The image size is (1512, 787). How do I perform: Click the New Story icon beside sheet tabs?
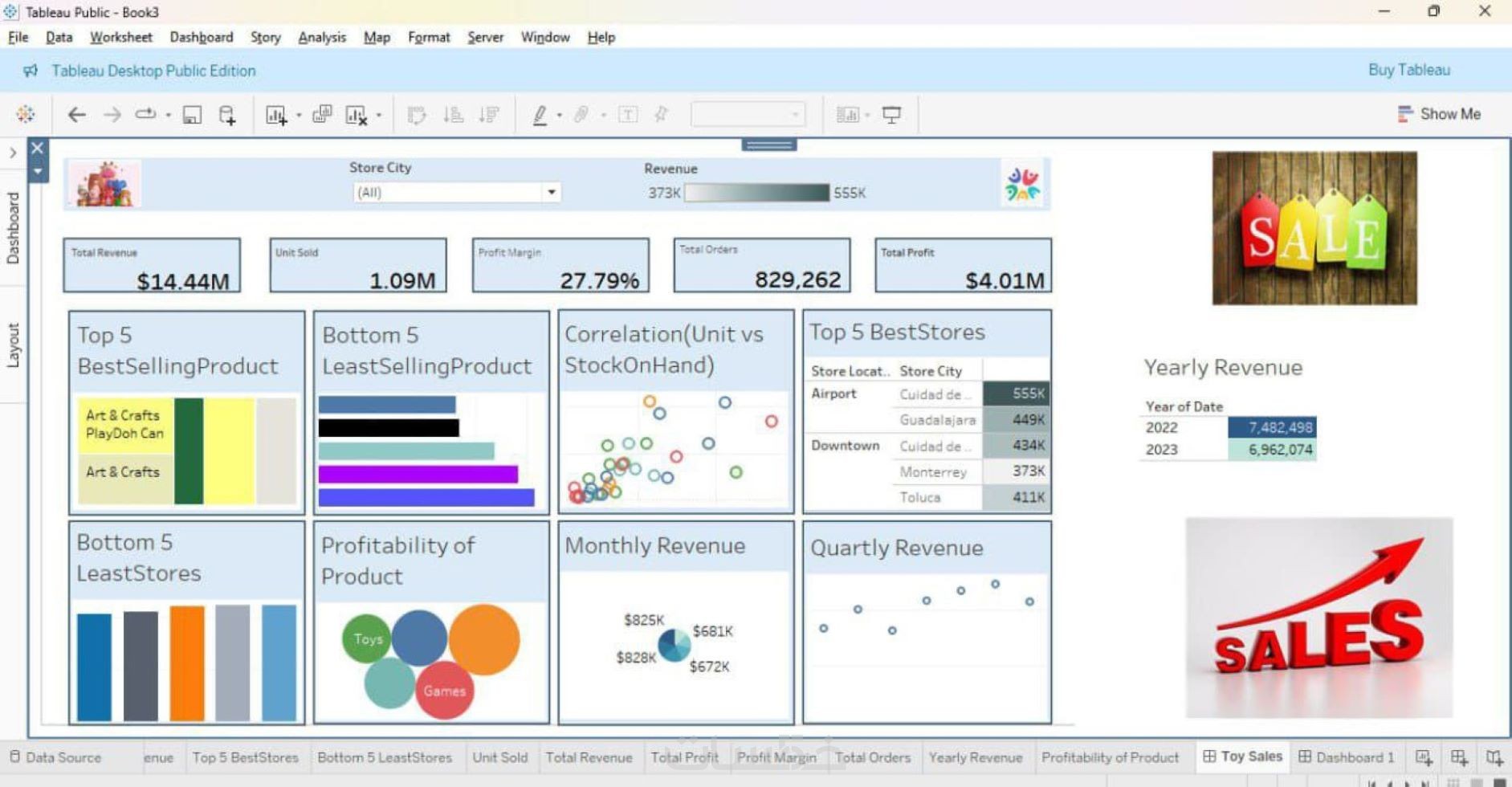(1494, 757)
